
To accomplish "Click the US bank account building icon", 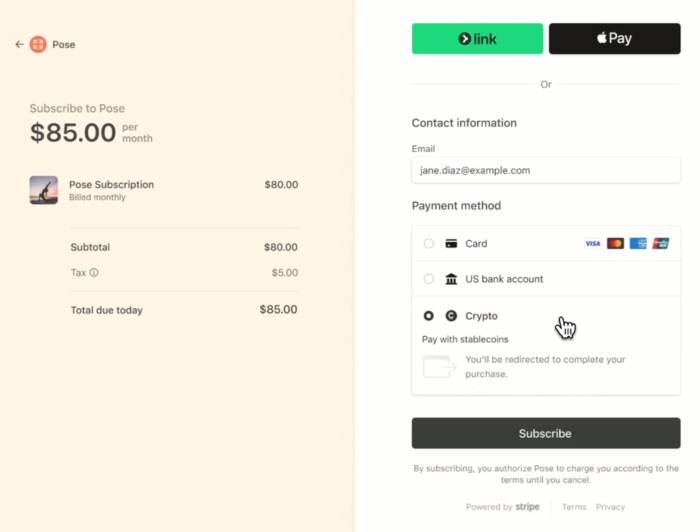I will point(451,279).
